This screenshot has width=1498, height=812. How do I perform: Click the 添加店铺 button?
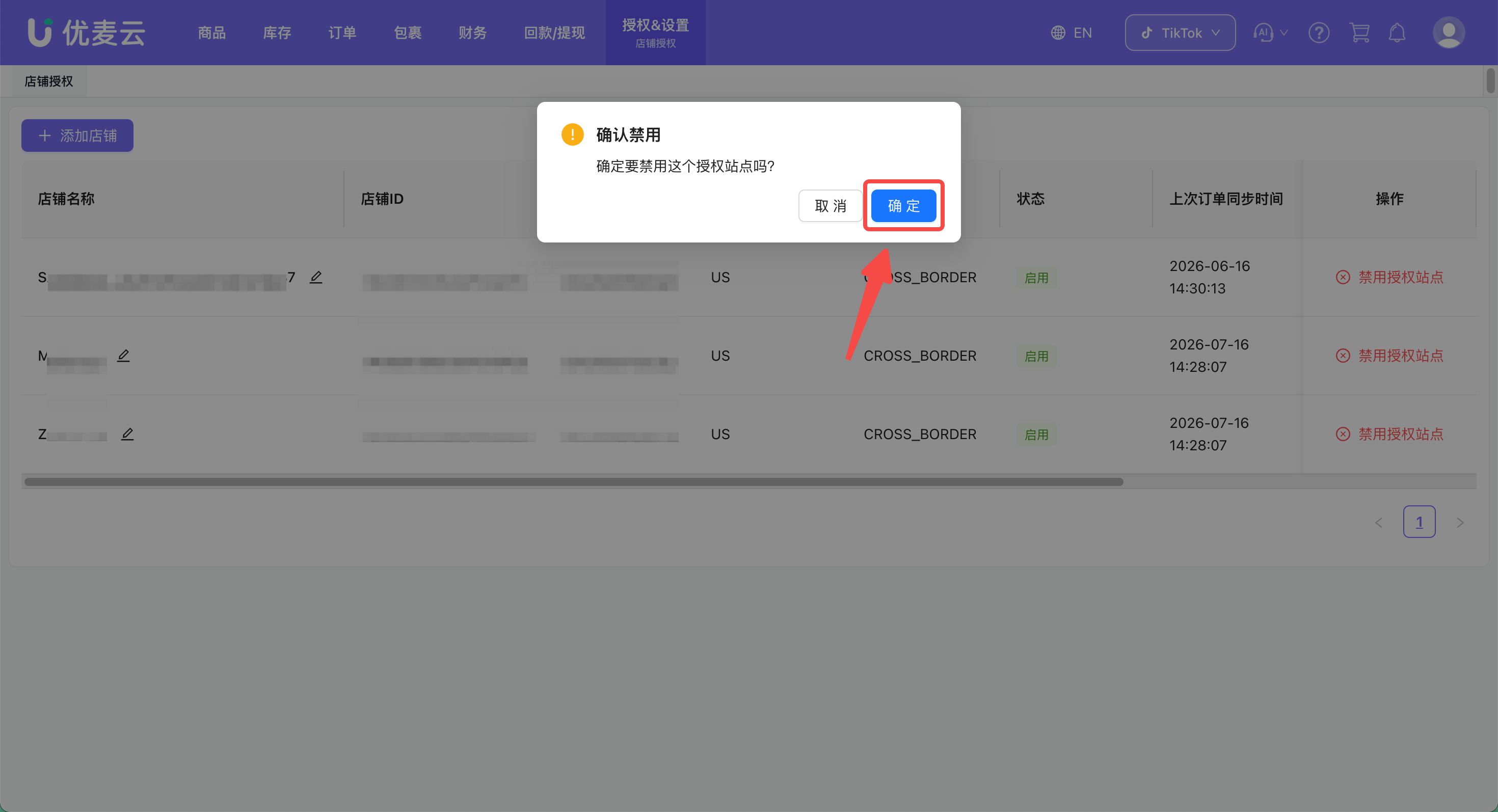point(77,136)
